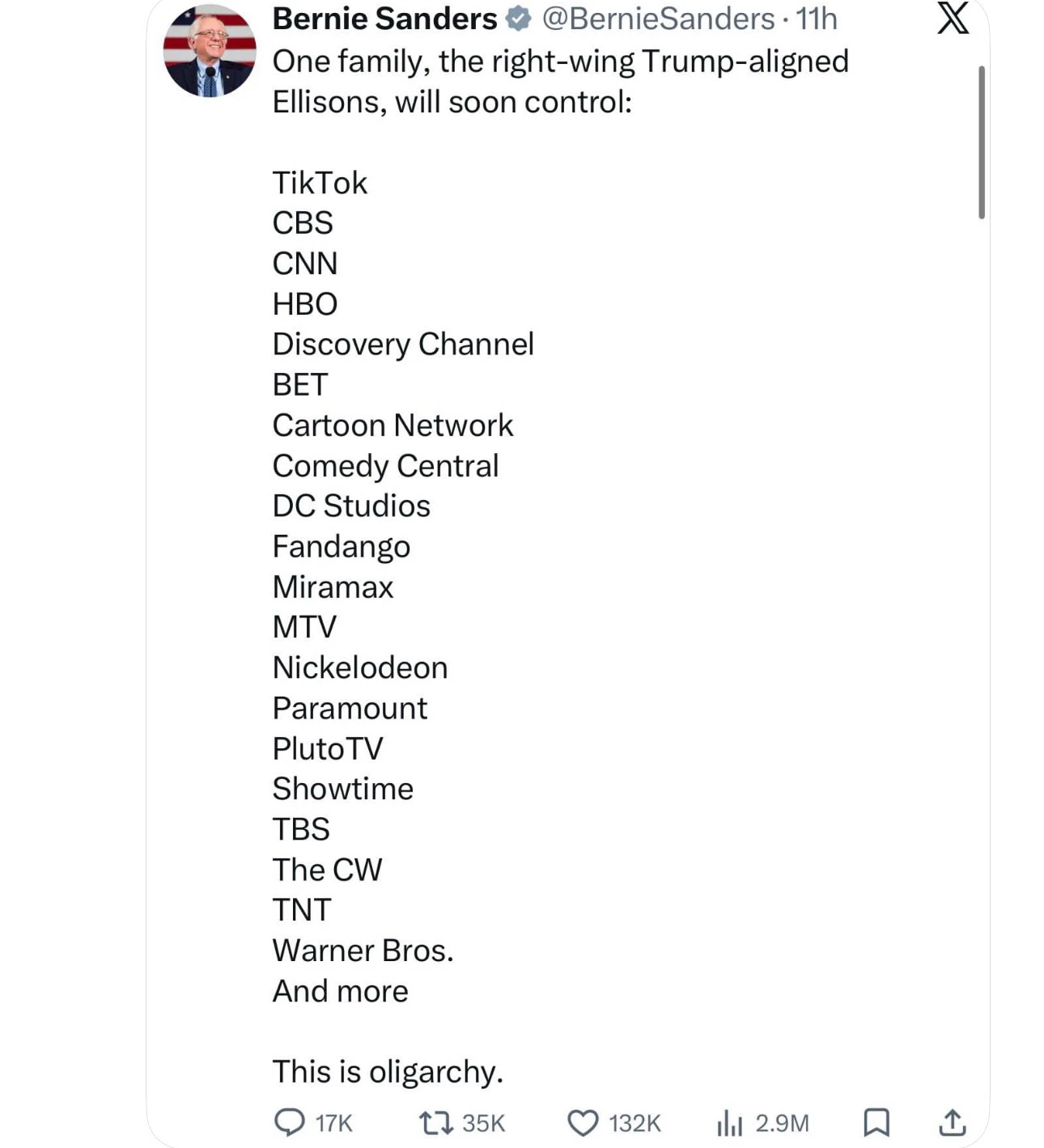Screen dimensions: 1044x1148
Task: Open the Bernie Sanders display name link
Action: click(384, 19)
